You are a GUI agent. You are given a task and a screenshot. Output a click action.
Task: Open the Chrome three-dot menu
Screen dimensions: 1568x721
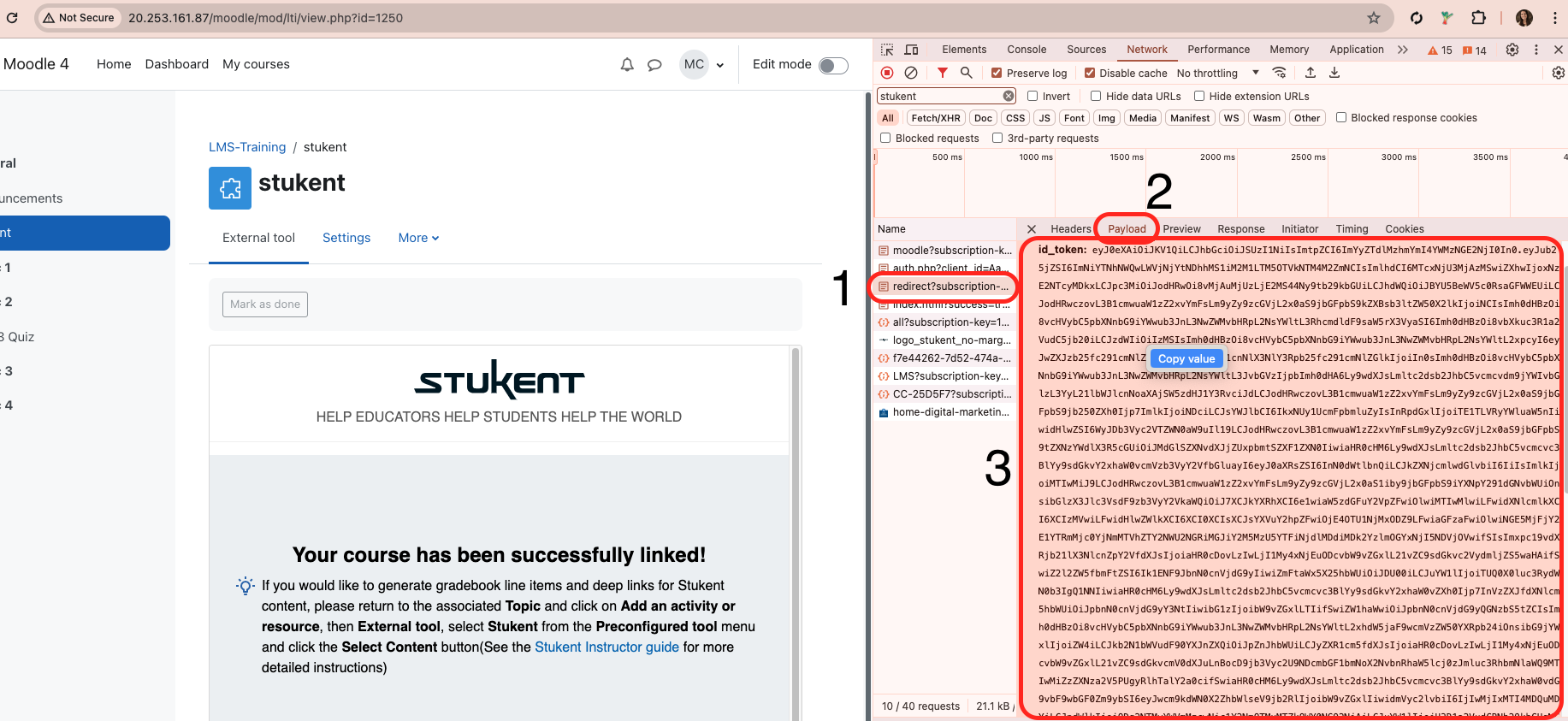point(1554,18)
